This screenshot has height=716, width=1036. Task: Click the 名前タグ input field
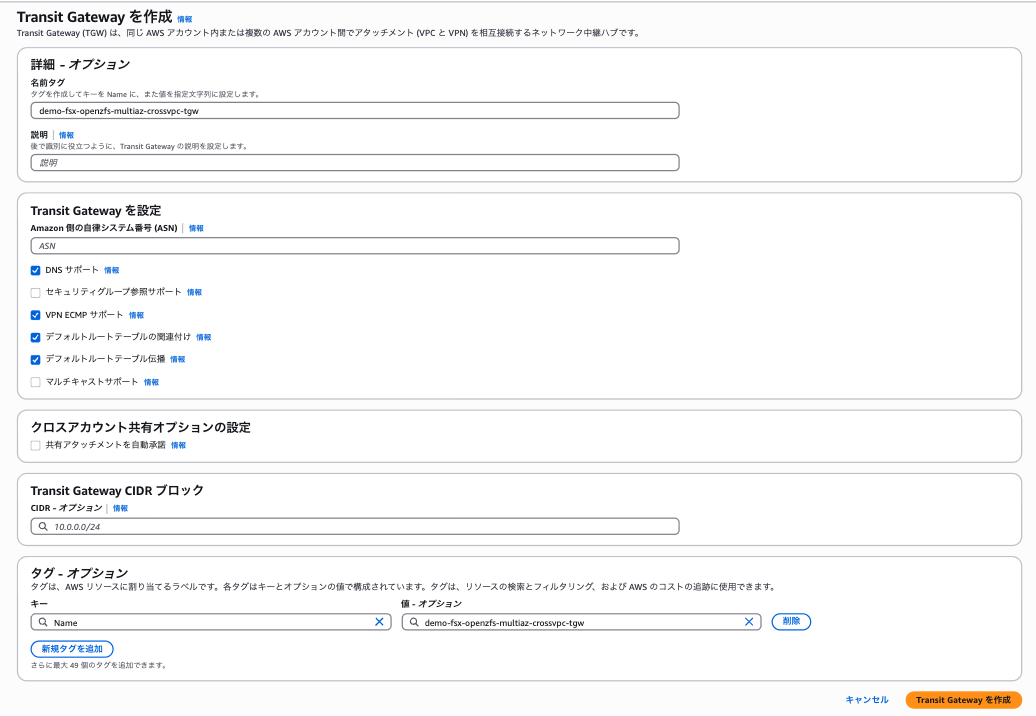355,111
